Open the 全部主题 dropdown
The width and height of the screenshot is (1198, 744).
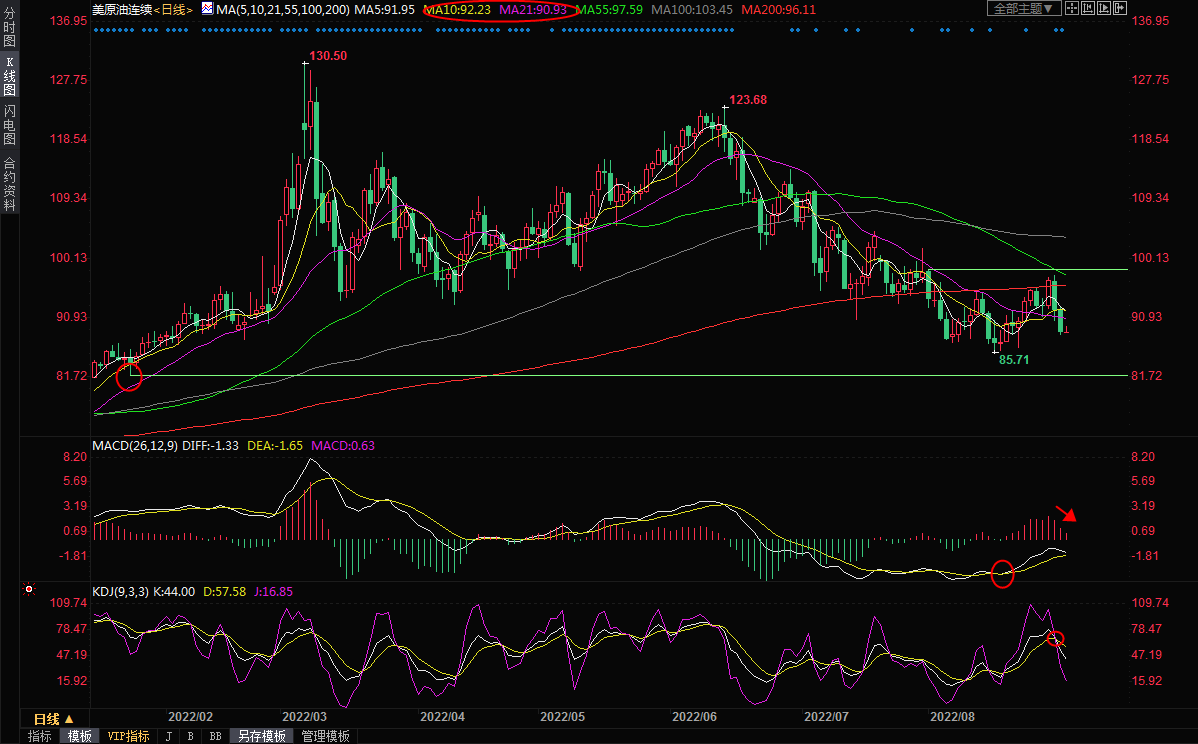click(x=1023, y=8)
